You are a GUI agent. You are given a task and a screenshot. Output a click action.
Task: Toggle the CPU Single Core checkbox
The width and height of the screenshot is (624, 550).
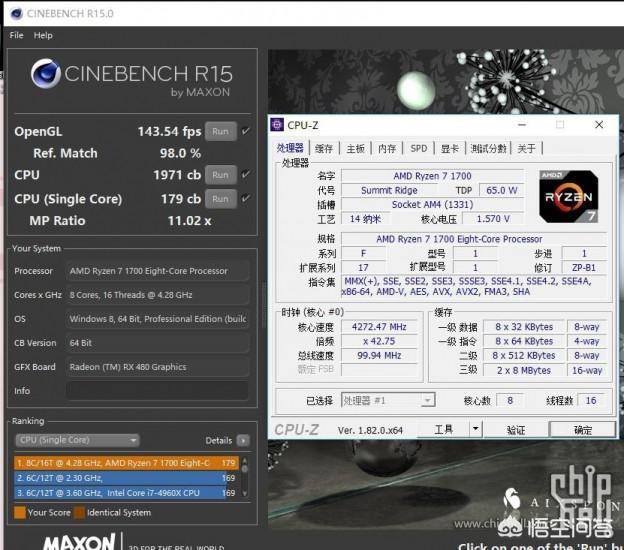[246, 199]
